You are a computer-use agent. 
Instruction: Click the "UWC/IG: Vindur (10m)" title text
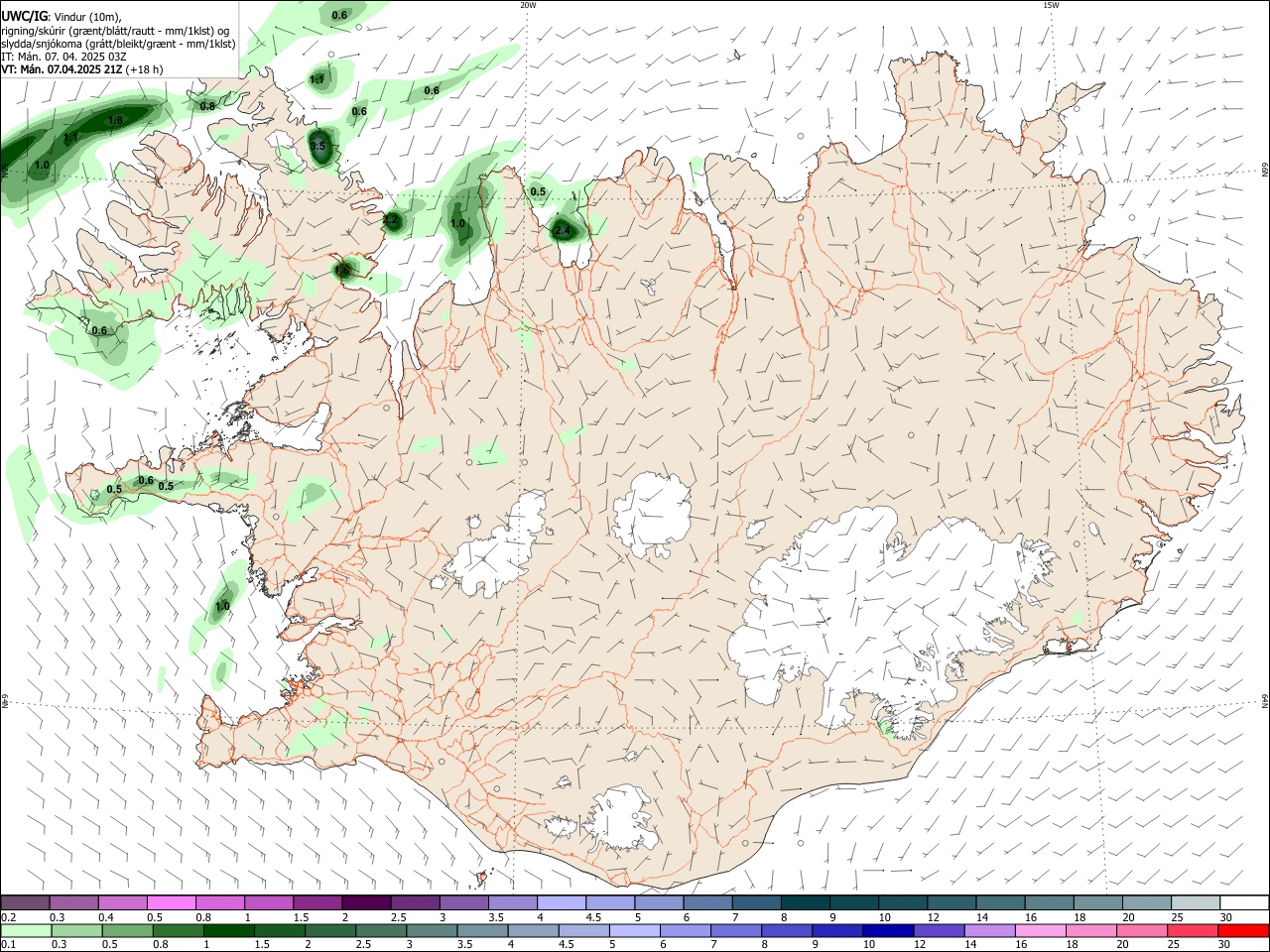pyautogui.click(x=61, y=17)
